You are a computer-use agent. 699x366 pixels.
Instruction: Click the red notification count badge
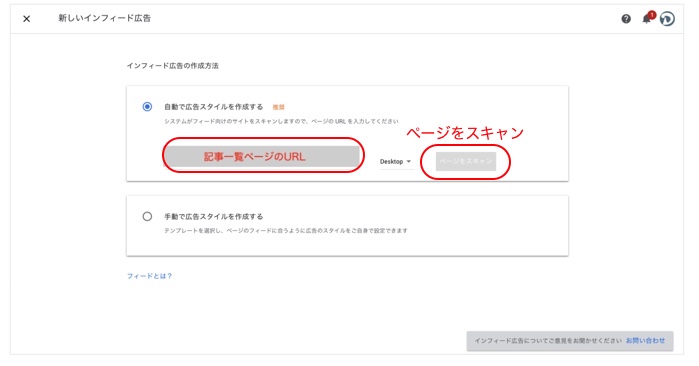coord(652,15)
